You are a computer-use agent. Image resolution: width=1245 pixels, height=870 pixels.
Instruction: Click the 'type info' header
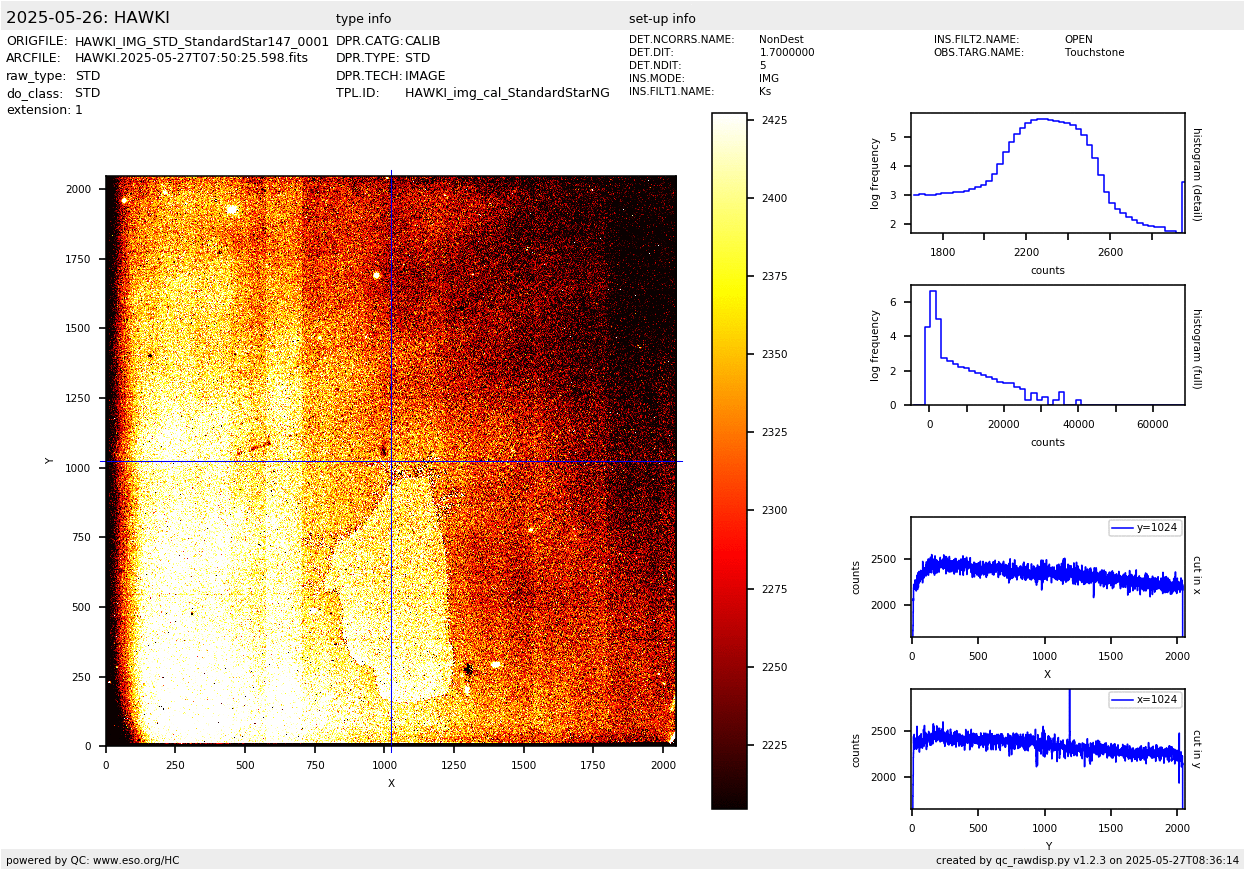(x=363, y=19)
